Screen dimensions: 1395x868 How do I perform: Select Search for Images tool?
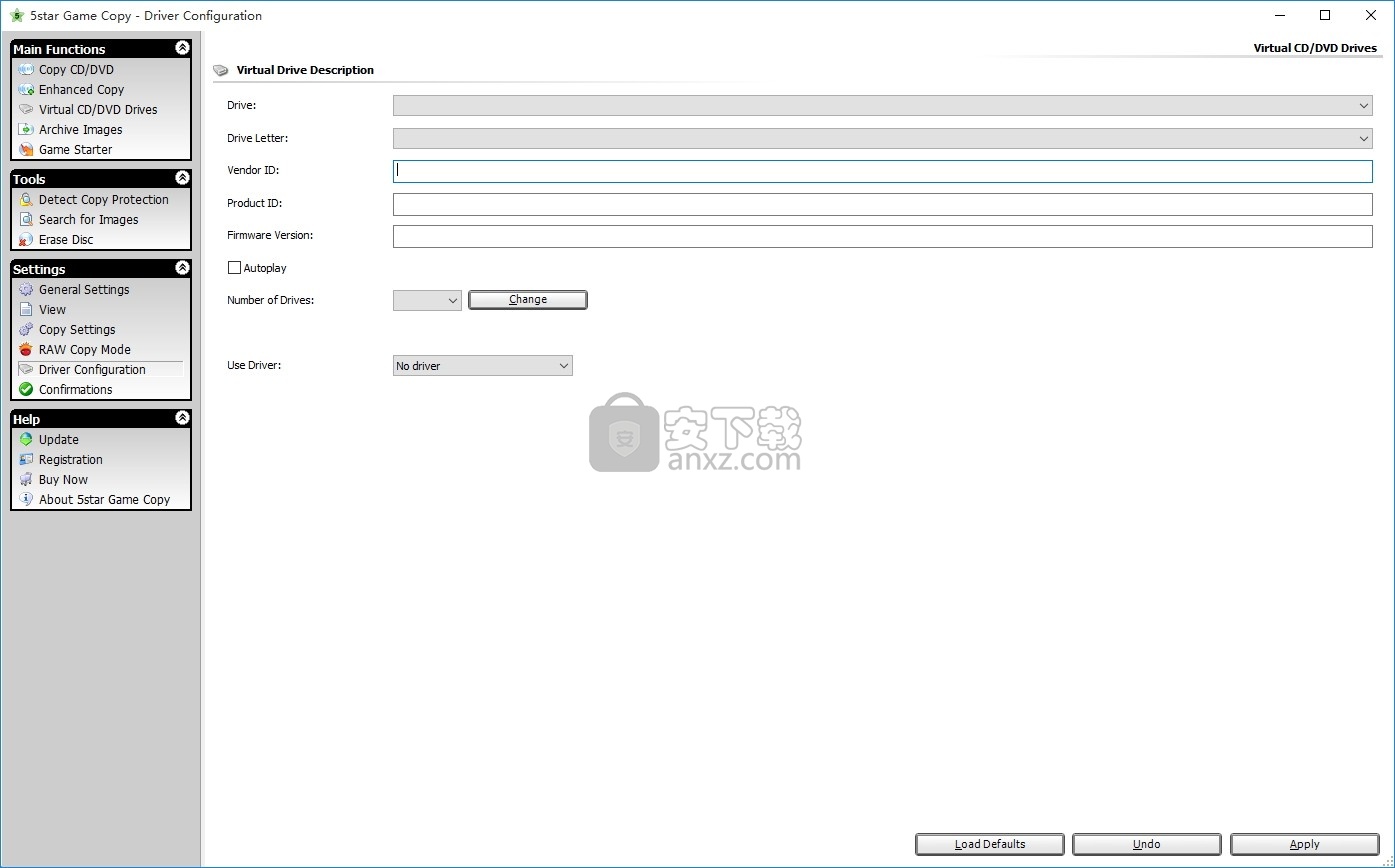coord(88,219)
